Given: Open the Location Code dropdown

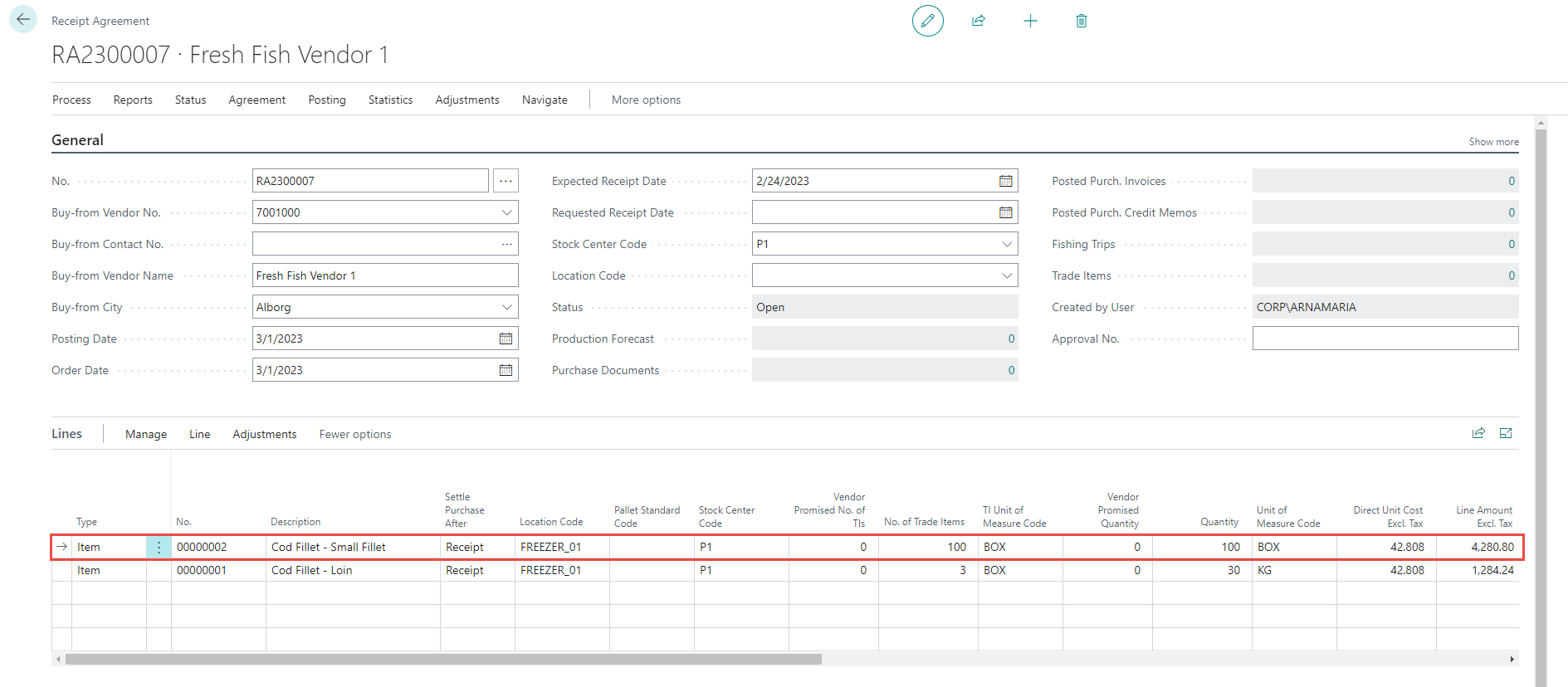Looking at the screenshot, I should (x=1006, y=275).
